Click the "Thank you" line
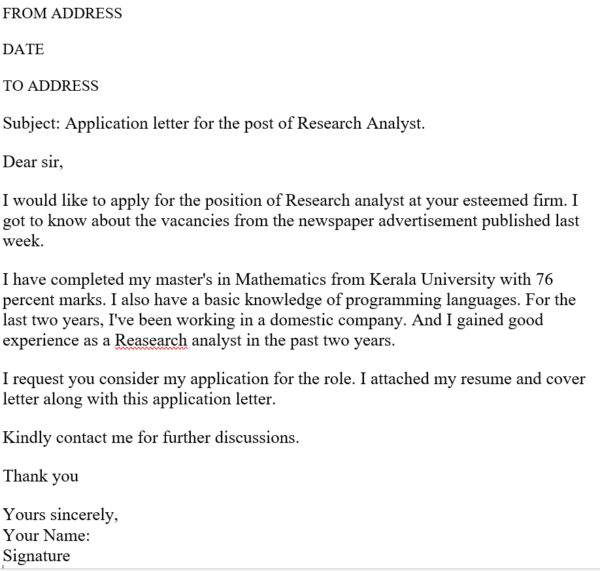The width and height of the screenshot is (600, 571). click(40, 475)
